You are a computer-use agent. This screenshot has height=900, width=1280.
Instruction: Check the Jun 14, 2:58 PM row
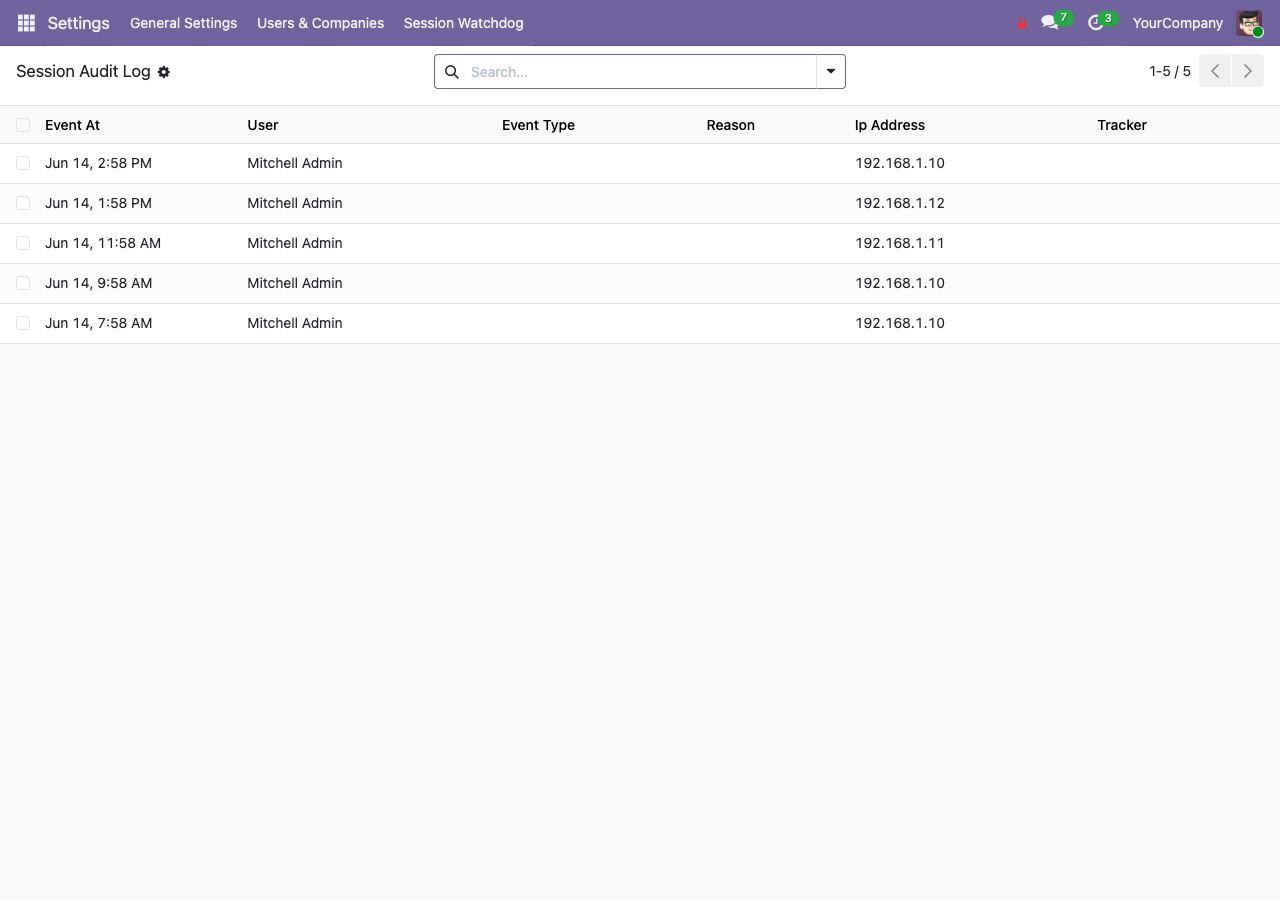(23, 163)
